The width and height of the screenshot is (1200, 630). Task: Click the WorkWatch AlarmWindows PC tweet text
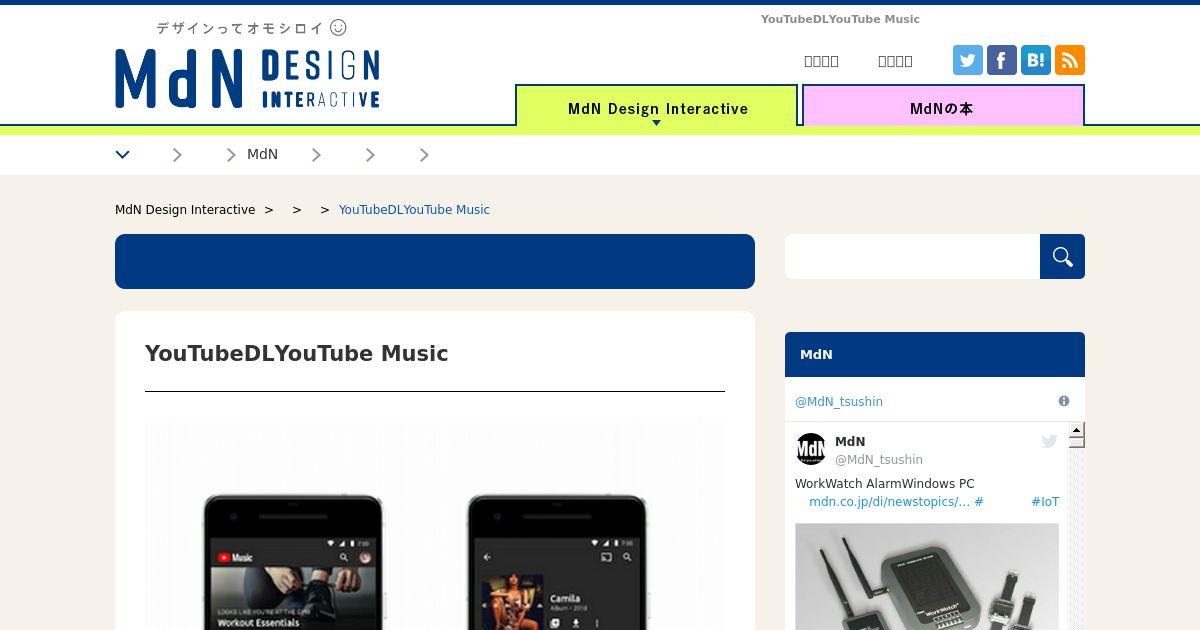tap(884, 484)
